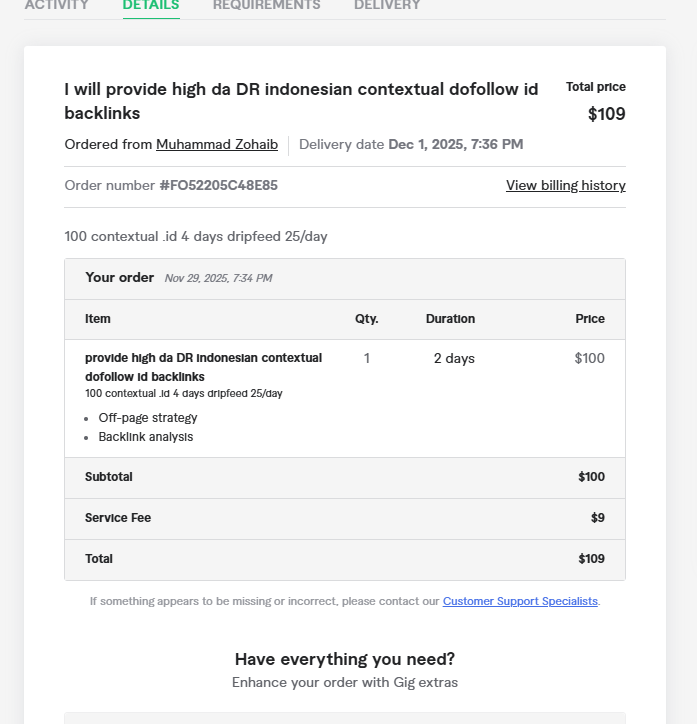Click the Qty. column header
This screenshot has height=724, width=697.
(367, 319)
